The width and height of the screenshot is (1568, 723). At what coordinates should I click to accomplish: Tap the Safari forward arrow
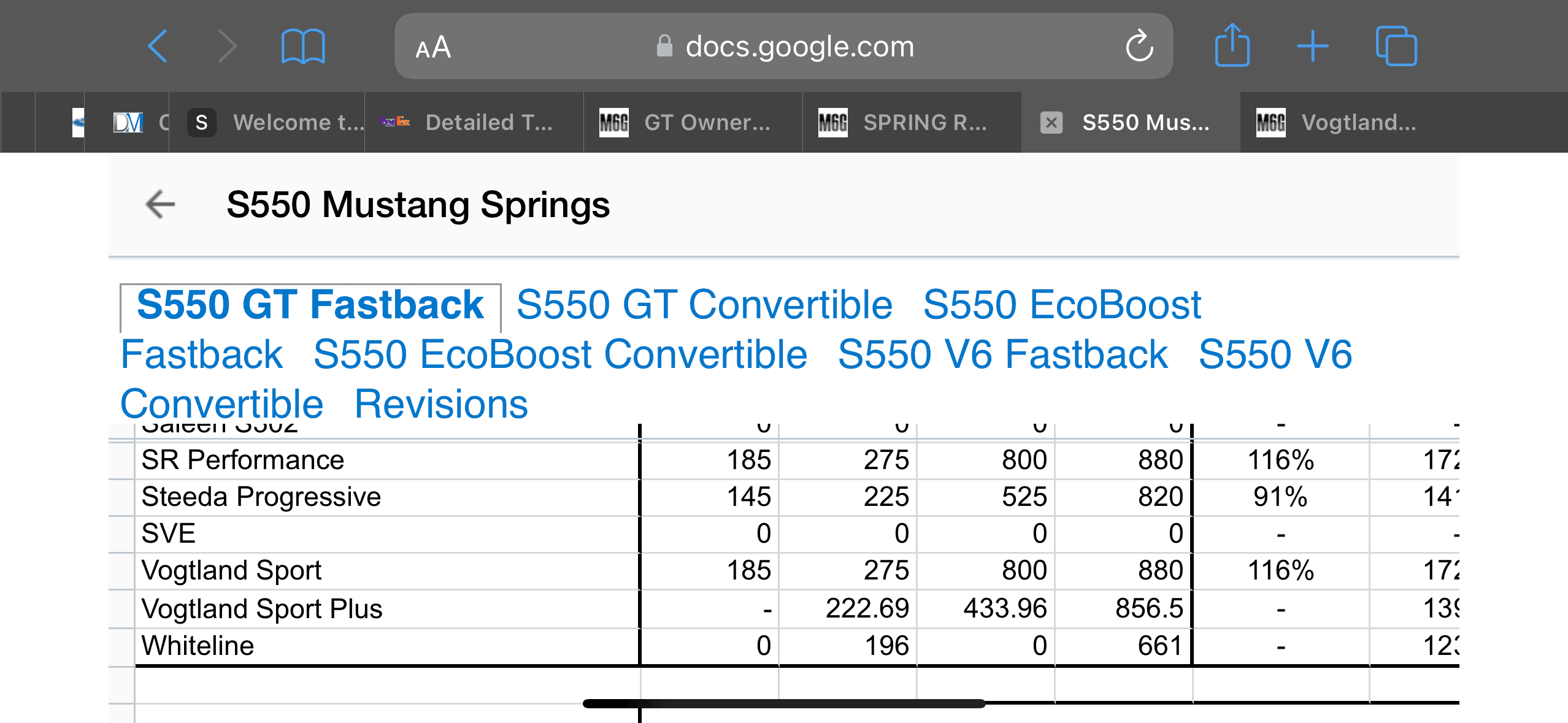[x=228, y=46]
